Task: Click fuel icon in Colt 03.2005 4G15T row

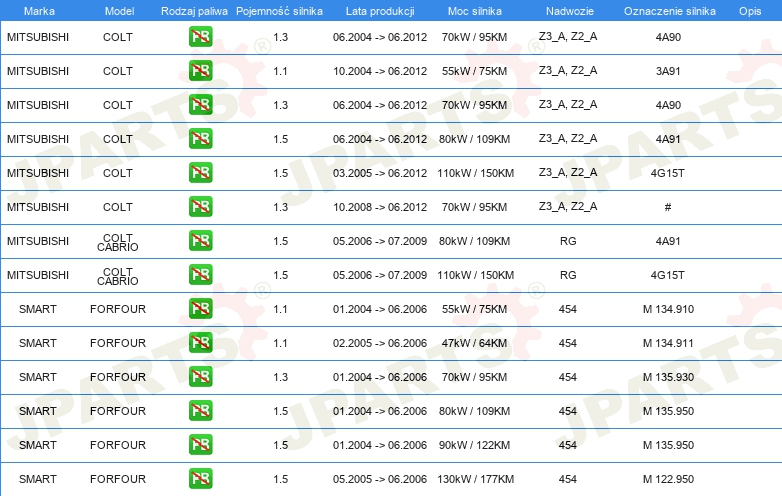Action: [200, 172]
